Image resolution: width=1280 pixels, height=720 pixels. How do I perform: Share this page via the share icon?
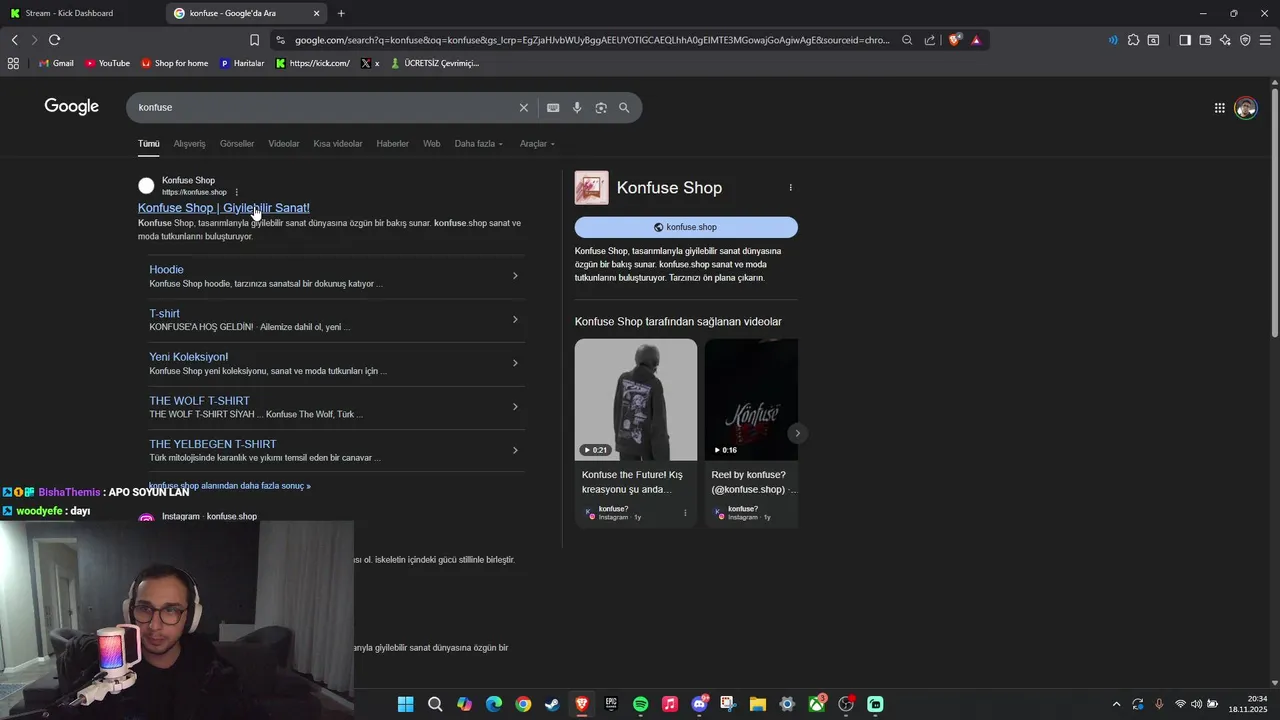(930, 40)
